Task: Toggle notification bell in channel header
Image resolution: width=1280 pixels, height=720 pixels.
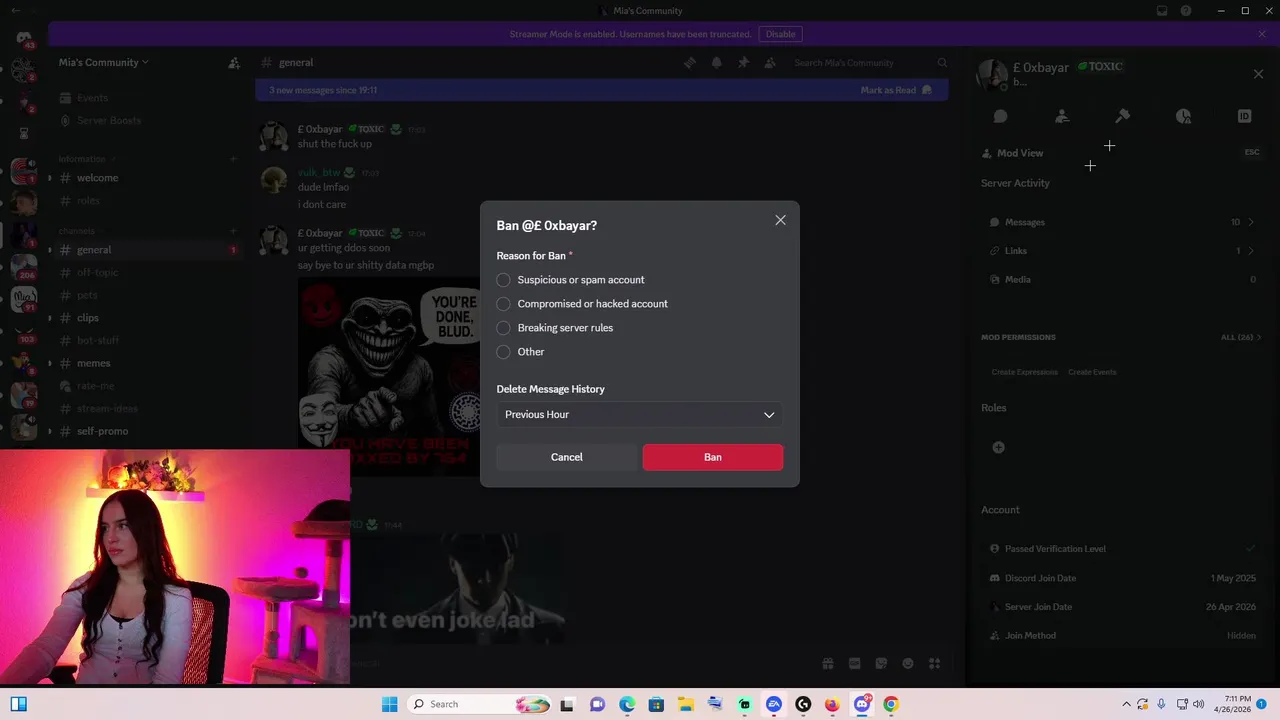Action: (716, 63)
